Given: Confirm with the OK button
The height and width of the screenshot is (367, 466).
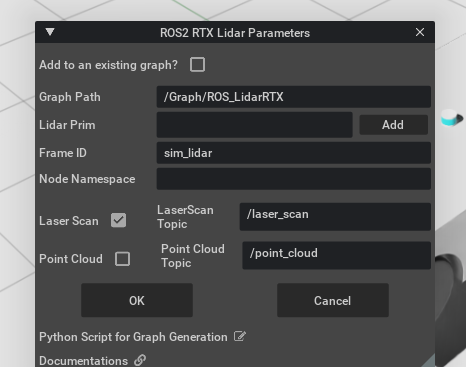Looking at the screenshot, I should coord(137,300).
